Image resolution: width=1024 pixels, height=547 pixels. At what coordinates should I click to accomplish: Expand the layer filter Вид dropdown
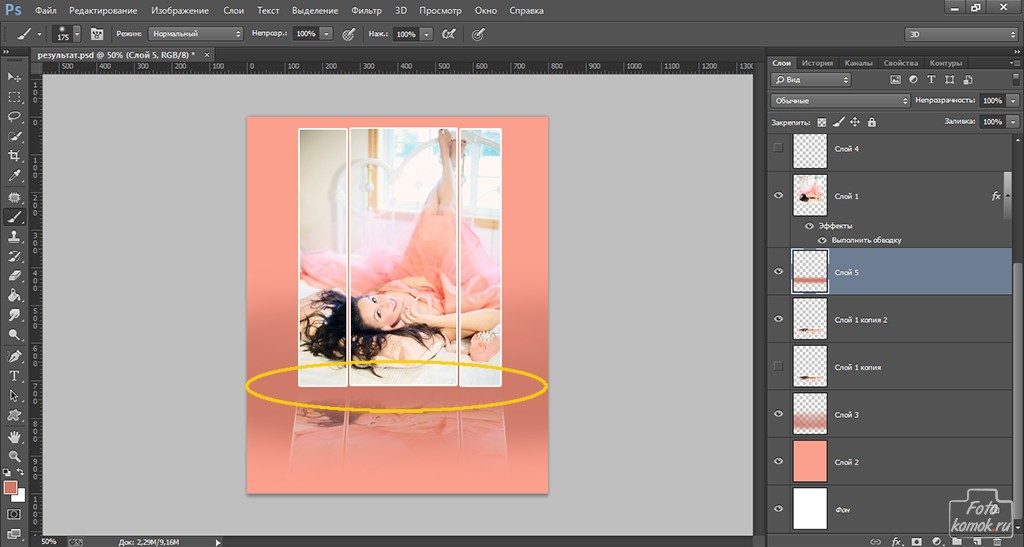pyautogui.click(x=811, y=79)
